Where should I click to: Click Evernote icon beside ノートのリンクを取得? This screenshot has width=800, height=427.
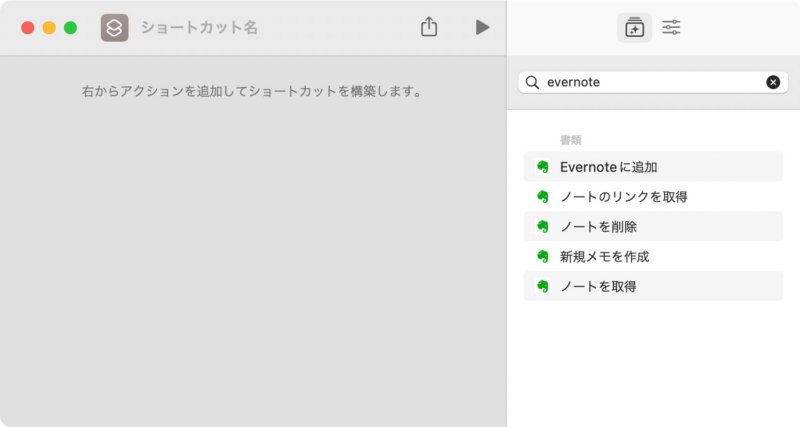tap(543, 196)
